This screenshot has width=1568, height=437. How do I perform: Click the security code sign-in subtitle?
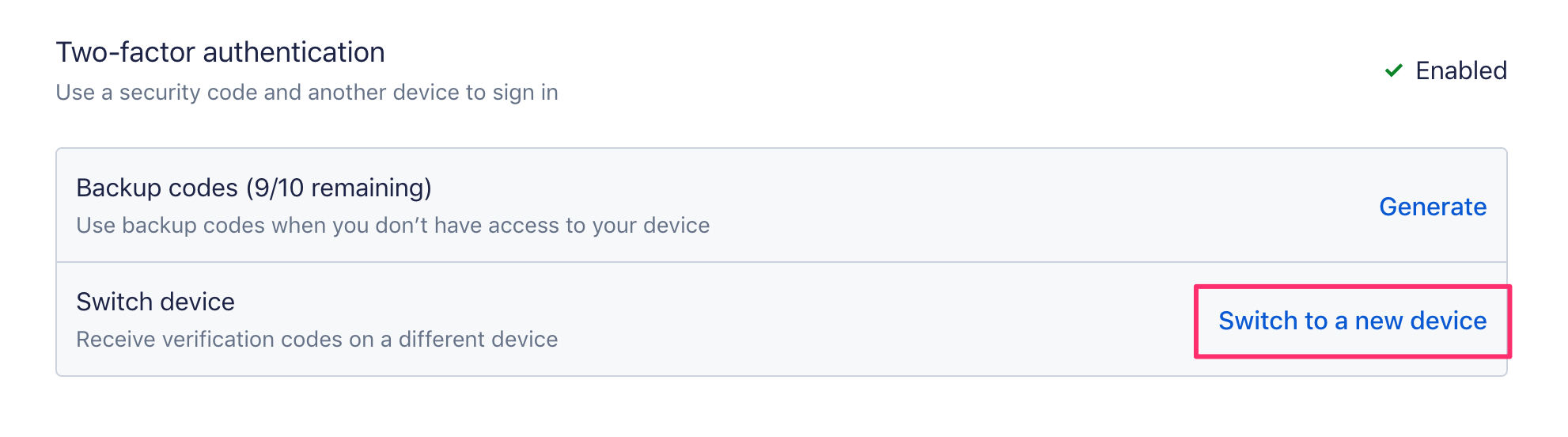pyautogui.click(x=306, y=93)
